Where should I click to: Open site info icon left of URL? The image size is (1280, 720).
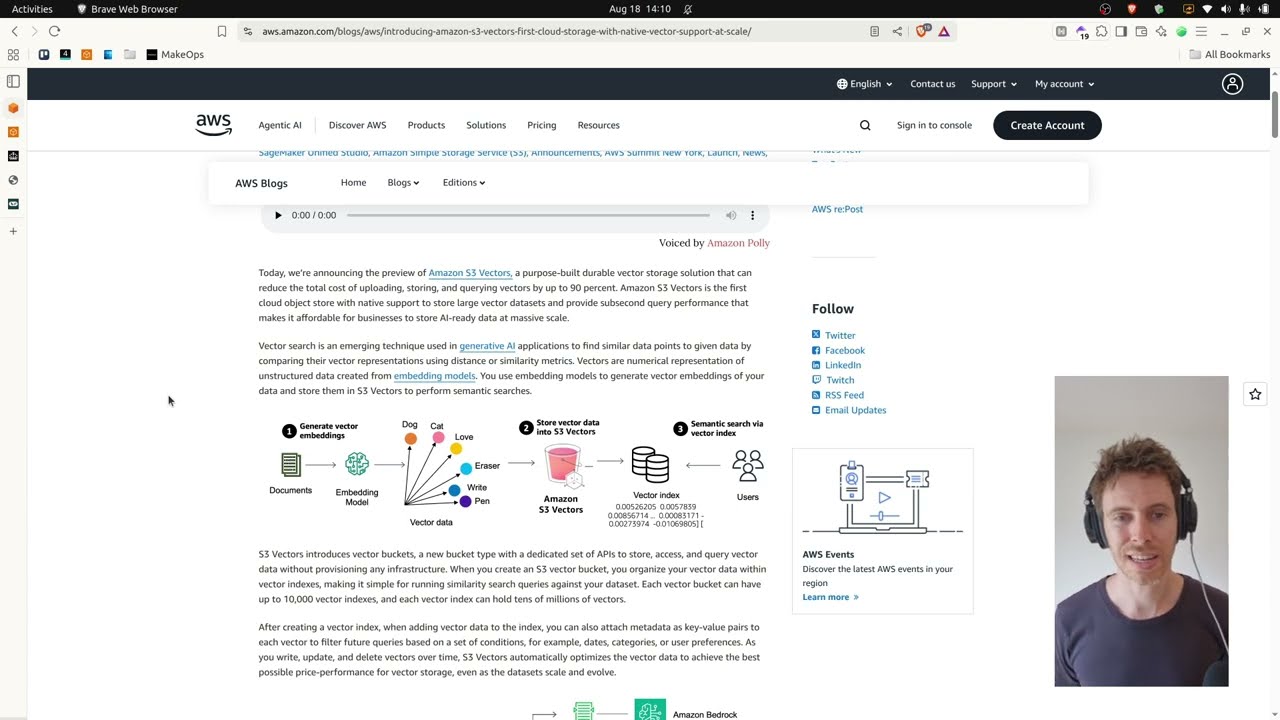[247, 31]
